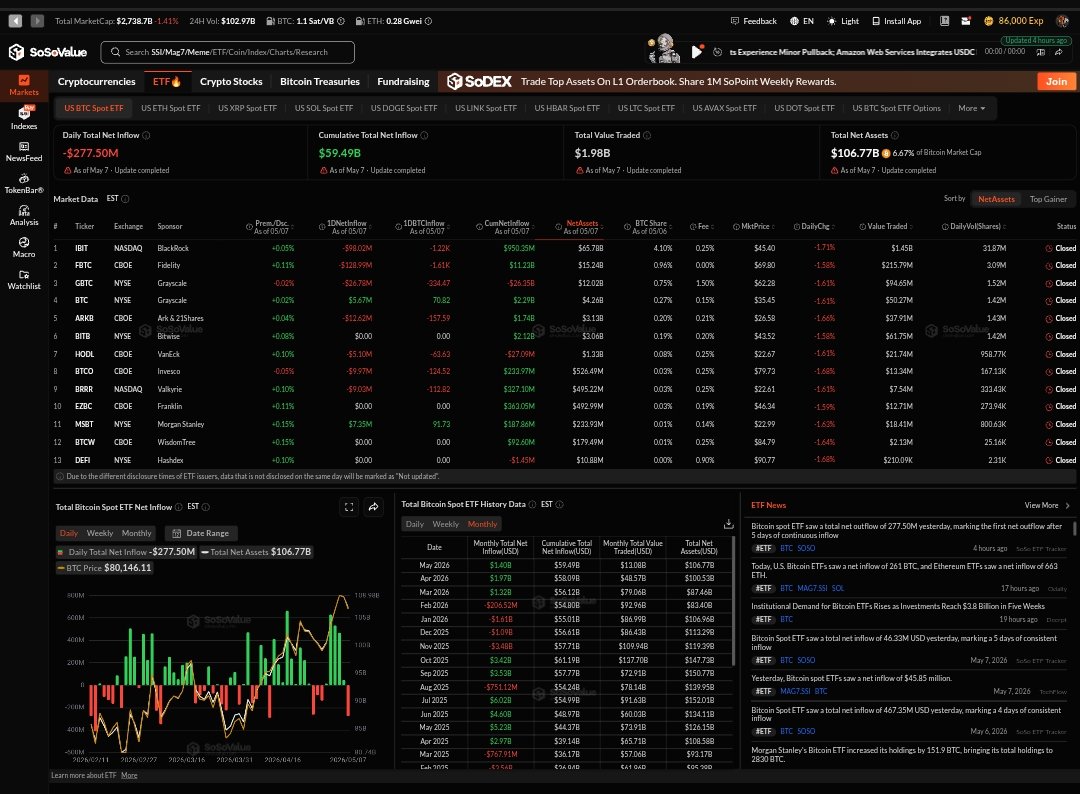Image resolution: width=1080 pixels, height=794 pixels.
Task: Show info for Total Net Assets
Action: [x=895, y=136]
